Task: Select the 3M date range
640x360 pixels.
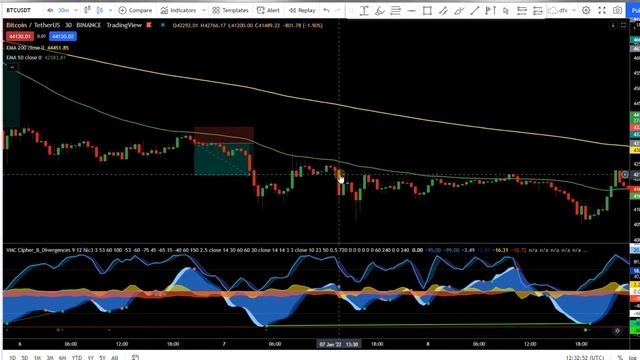Action: point(50,358)
